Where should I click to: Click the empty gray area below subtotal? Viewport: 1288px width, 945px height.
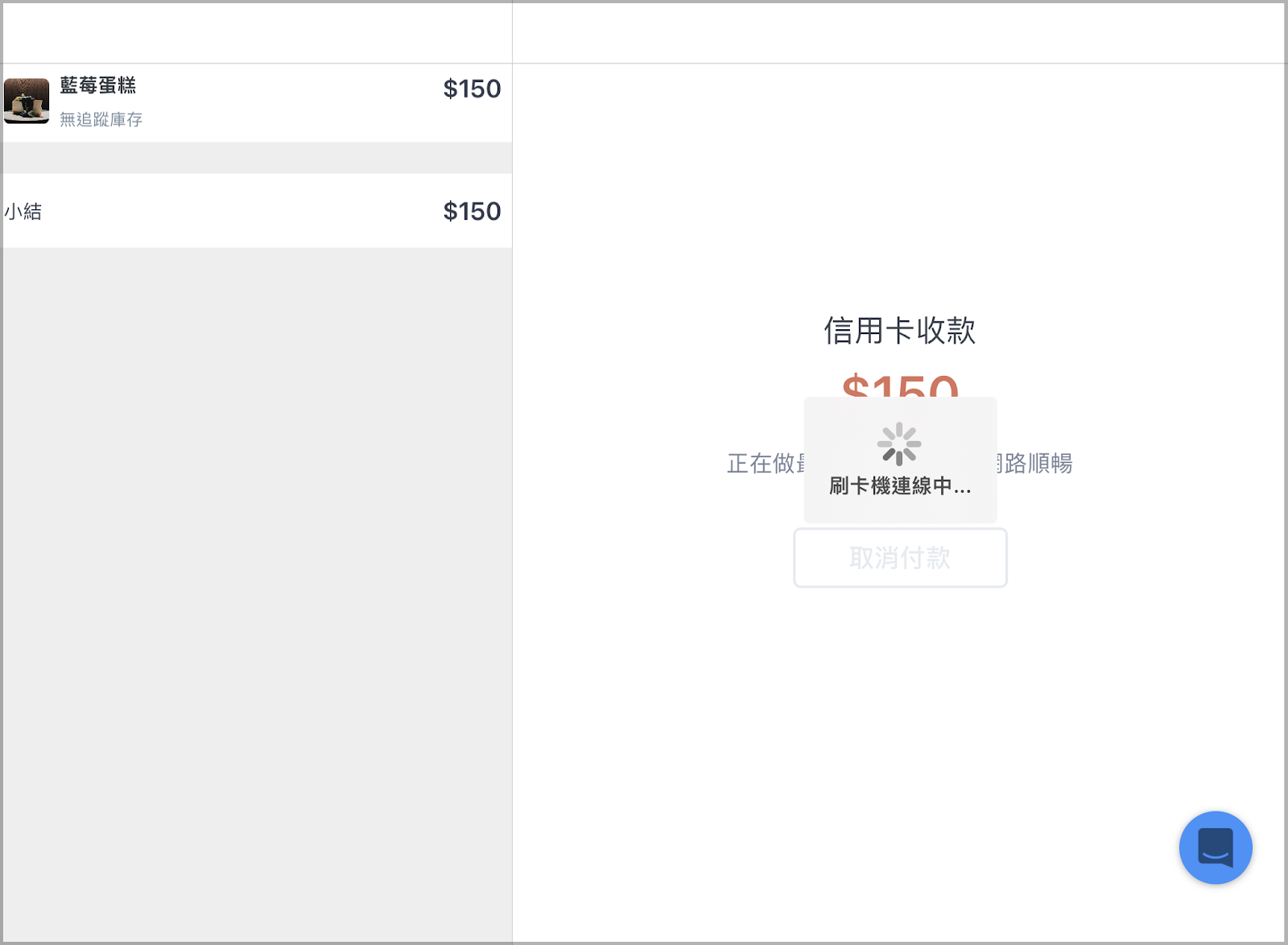point(257,594)
